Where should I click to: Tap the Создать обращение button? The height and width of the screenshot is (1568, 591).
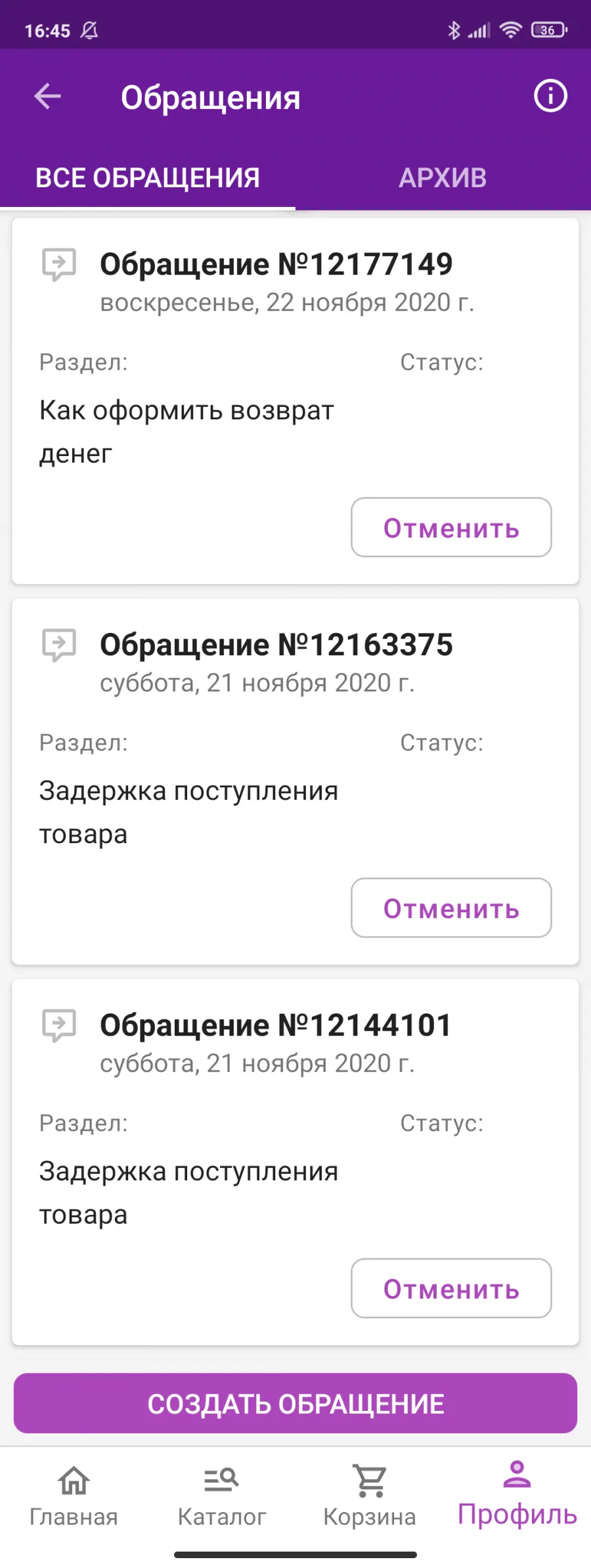(295, 1404)
